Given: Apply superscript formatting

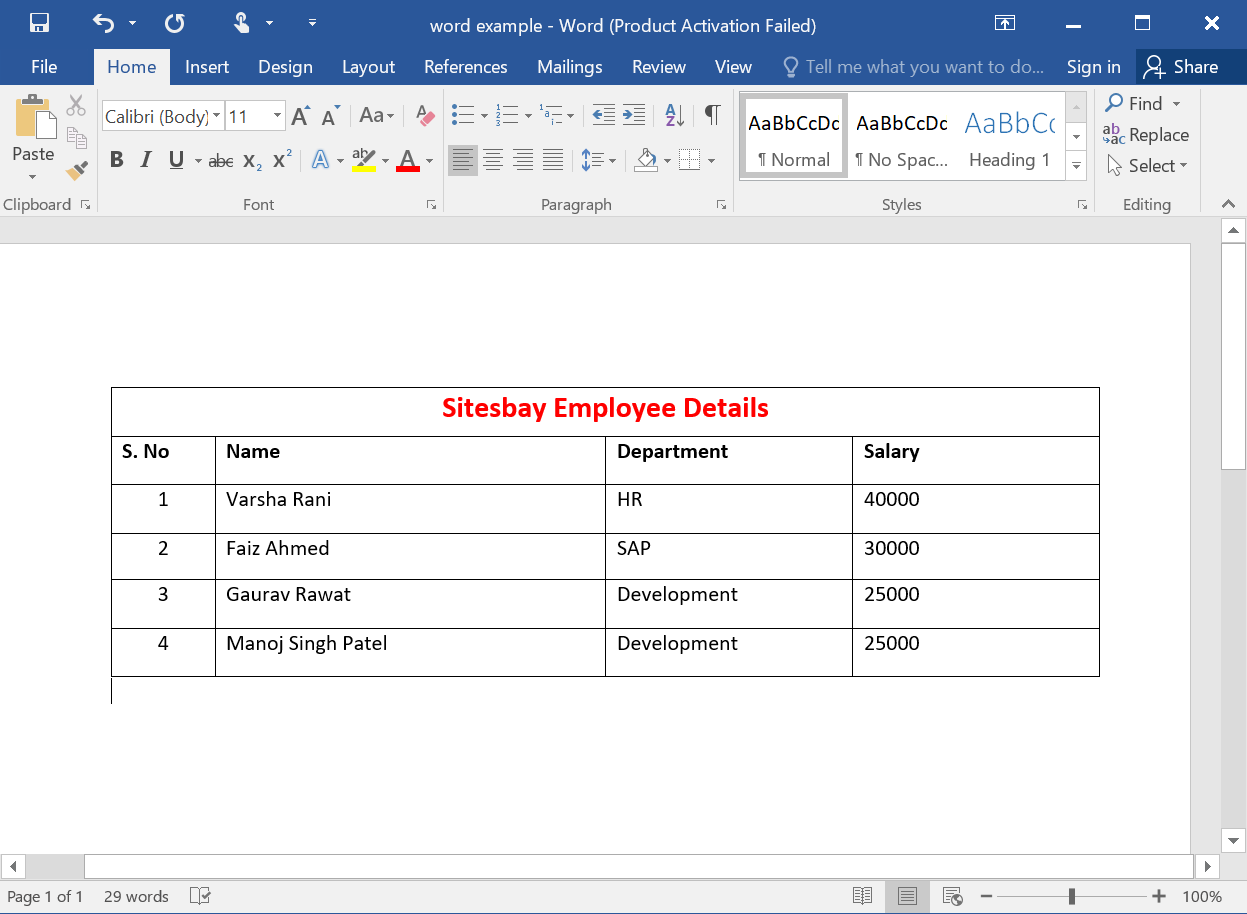Looking at the screenshot, I should tap(282, 160).
